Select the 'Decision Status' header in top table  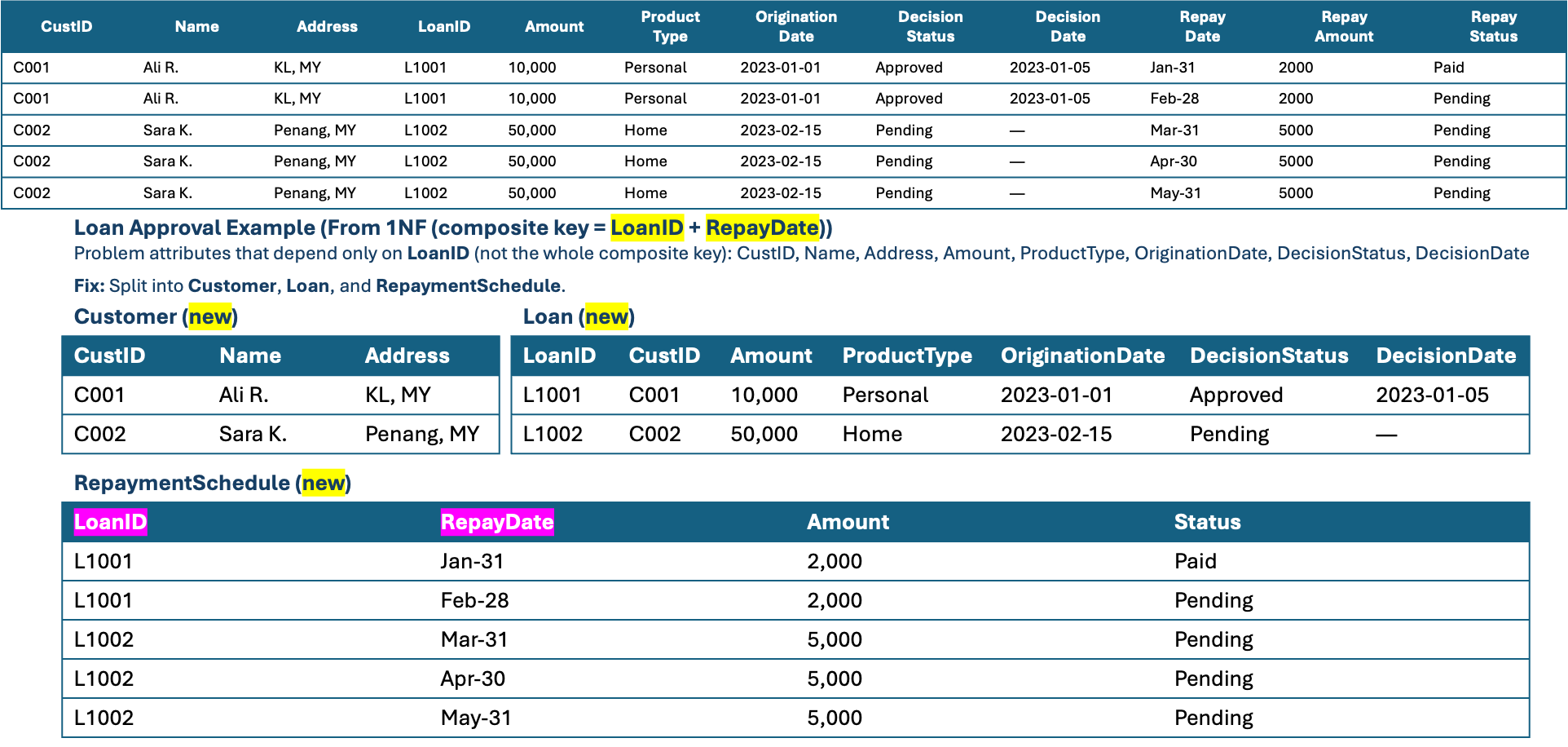point(930,27)
